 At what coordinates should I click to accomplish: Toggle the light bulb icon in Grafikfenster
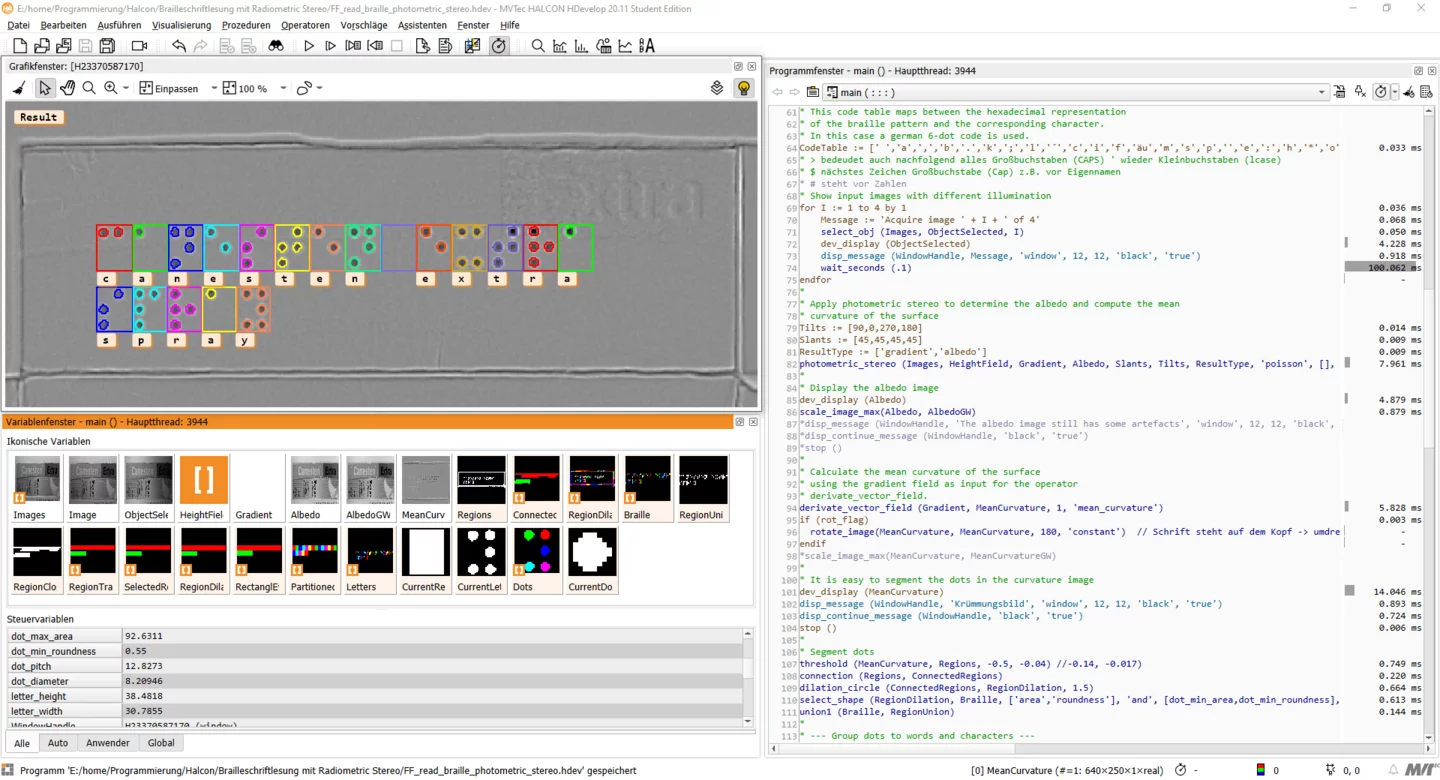743,88
